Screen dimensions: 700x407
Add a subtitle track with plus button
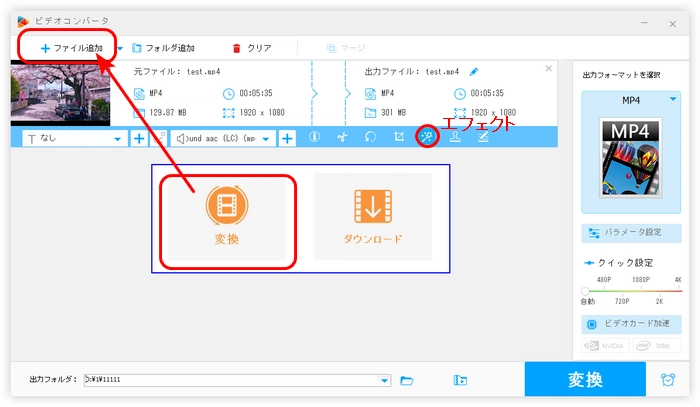click(x=139, y=138)
